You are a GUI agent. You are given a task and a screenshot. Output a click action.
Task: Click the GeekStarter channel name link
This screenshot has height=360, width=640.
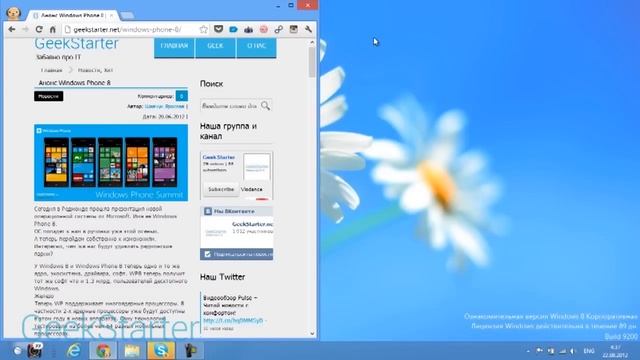(219, 157)
